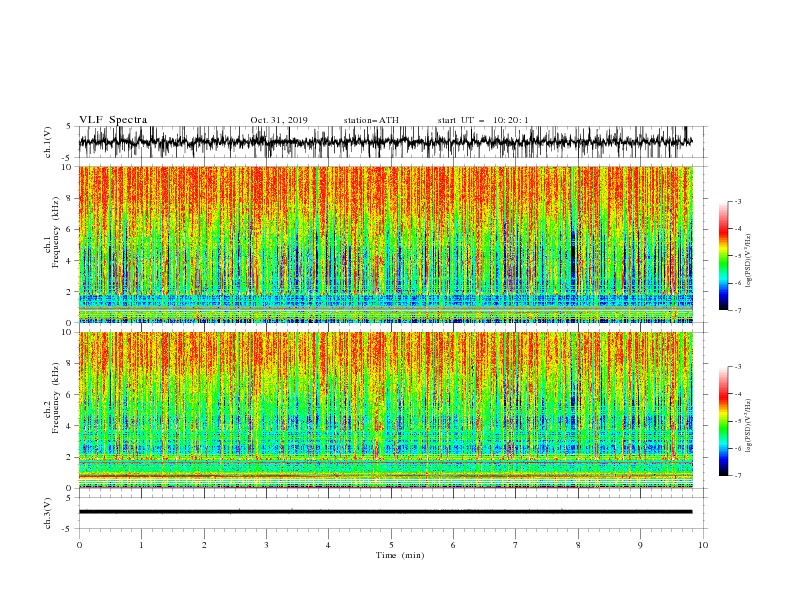
Task: Click time axis tick label '2'
Action: click(x=204, y=545)
